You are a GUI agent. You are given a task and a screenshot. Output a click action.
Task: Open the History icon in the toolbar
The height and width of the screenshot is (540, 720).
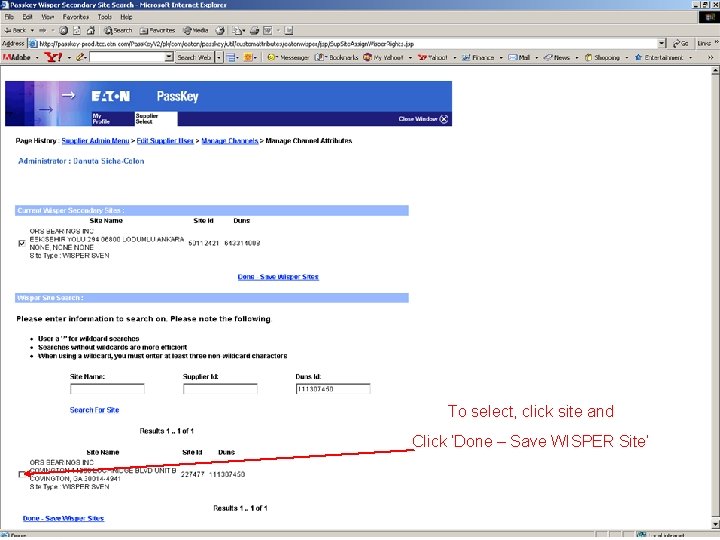[x=220, y=30]
